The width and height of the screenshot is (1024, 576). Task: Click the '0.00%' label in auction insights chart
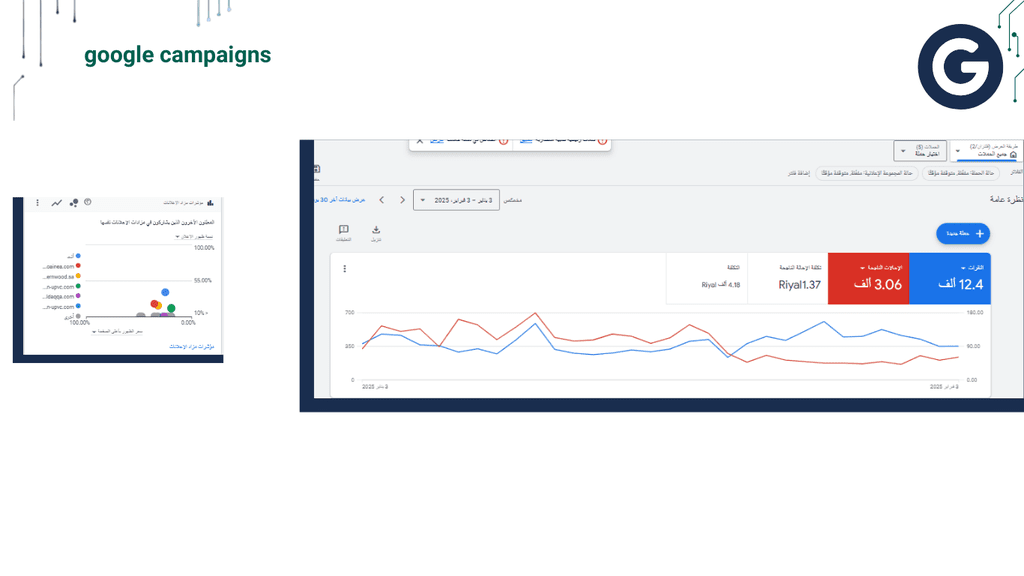click(188, 323)
